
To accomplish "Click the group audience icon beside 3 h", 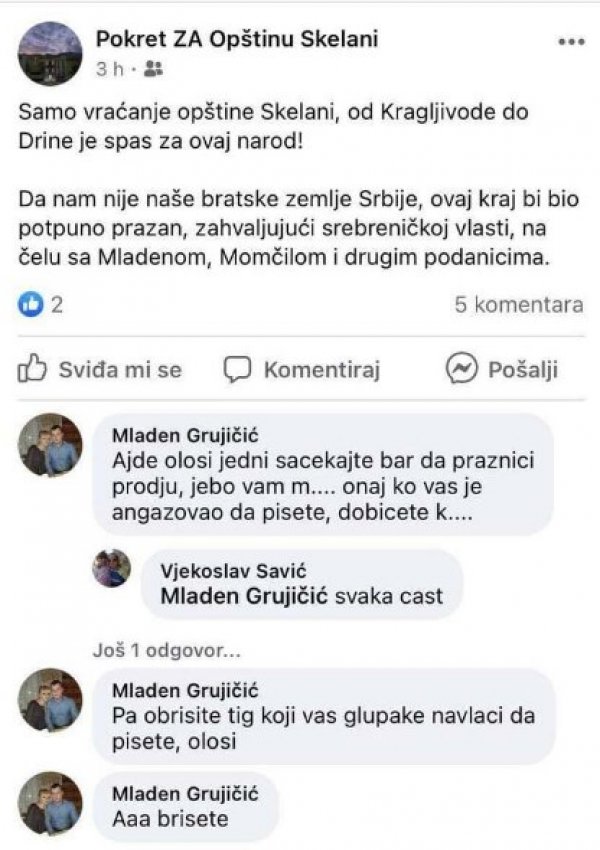I will tap(153, 70).
